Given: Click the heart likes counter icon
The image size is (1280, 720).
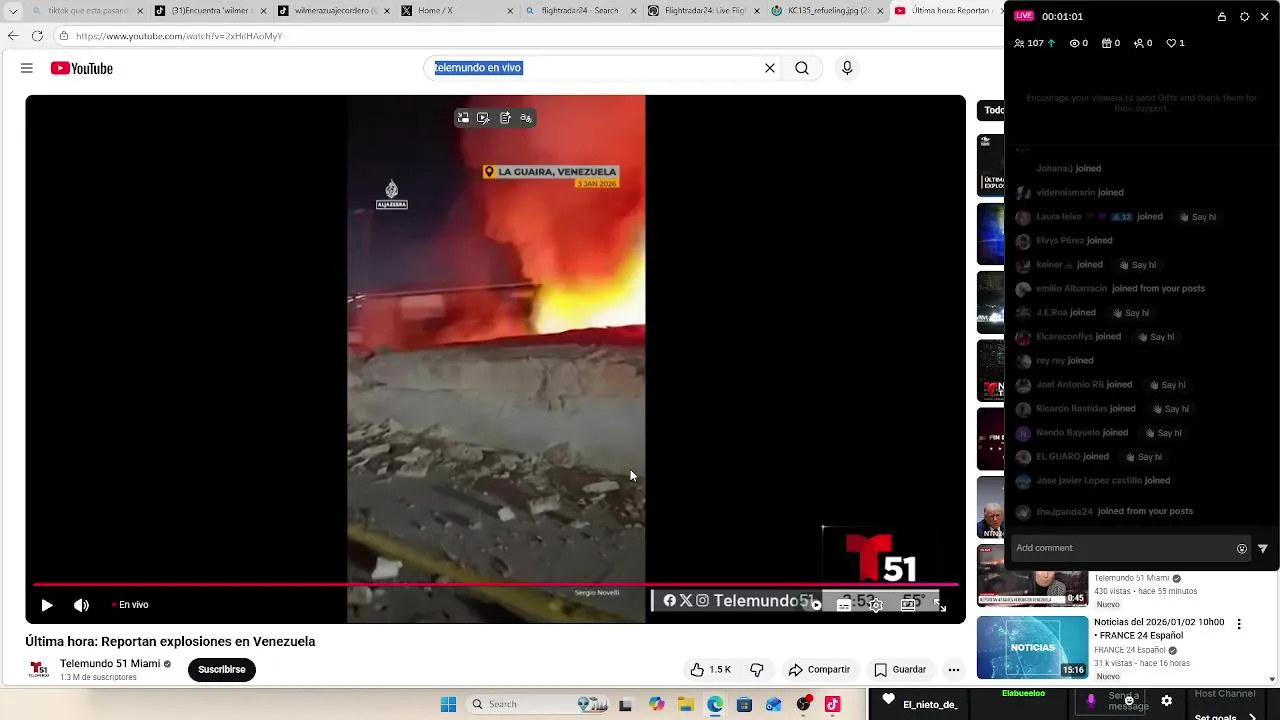Looking at the screenshot, I should point(1171,44).
